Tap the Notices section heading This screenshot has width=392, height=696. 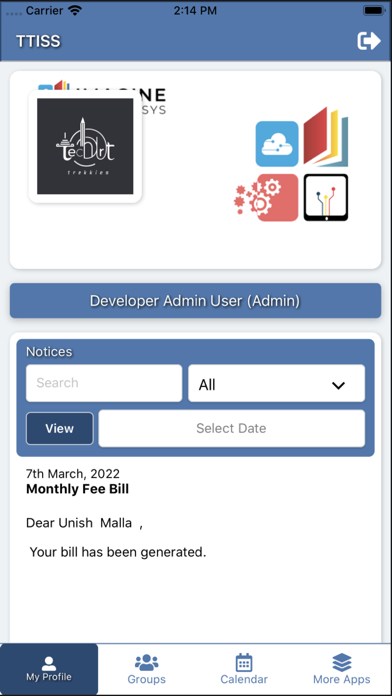[x=49, y=352]
